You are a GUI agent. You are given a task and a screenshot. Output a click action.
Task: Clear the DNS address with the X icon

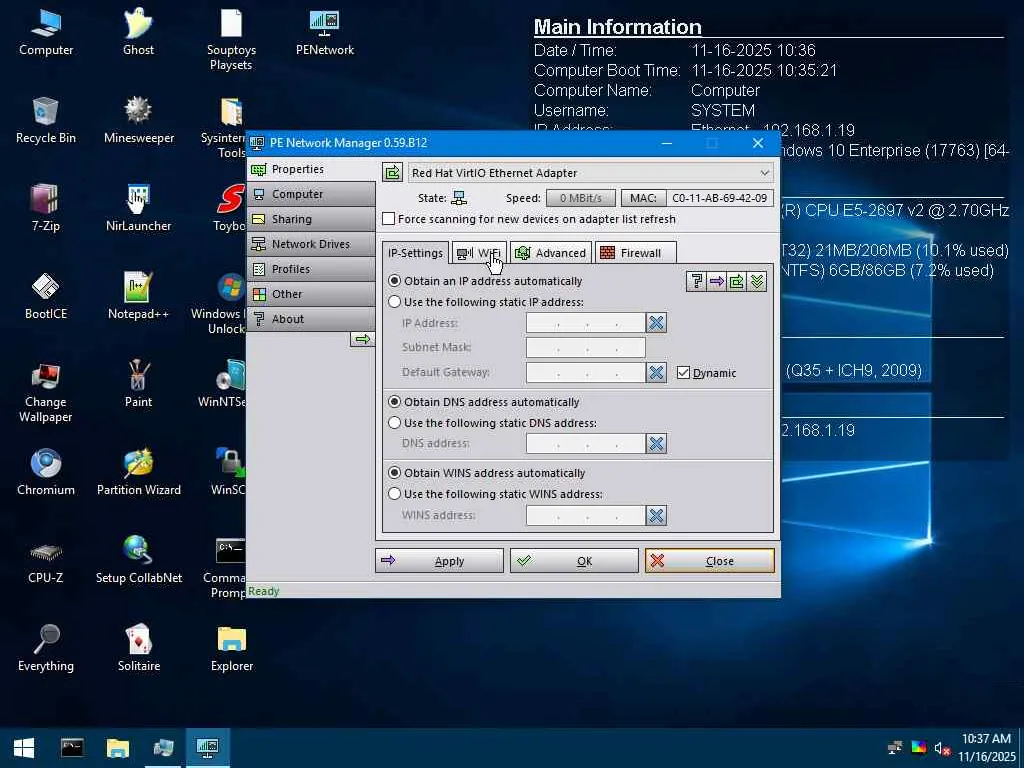coord(656,443)
